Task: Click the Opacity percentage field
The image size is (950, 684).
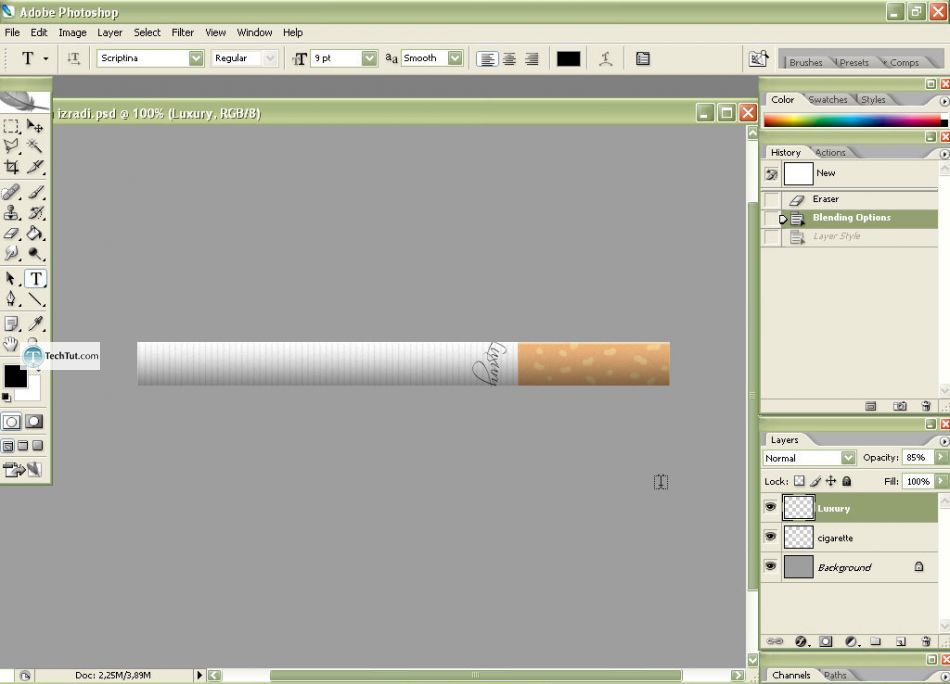Action: coord(915,458)
